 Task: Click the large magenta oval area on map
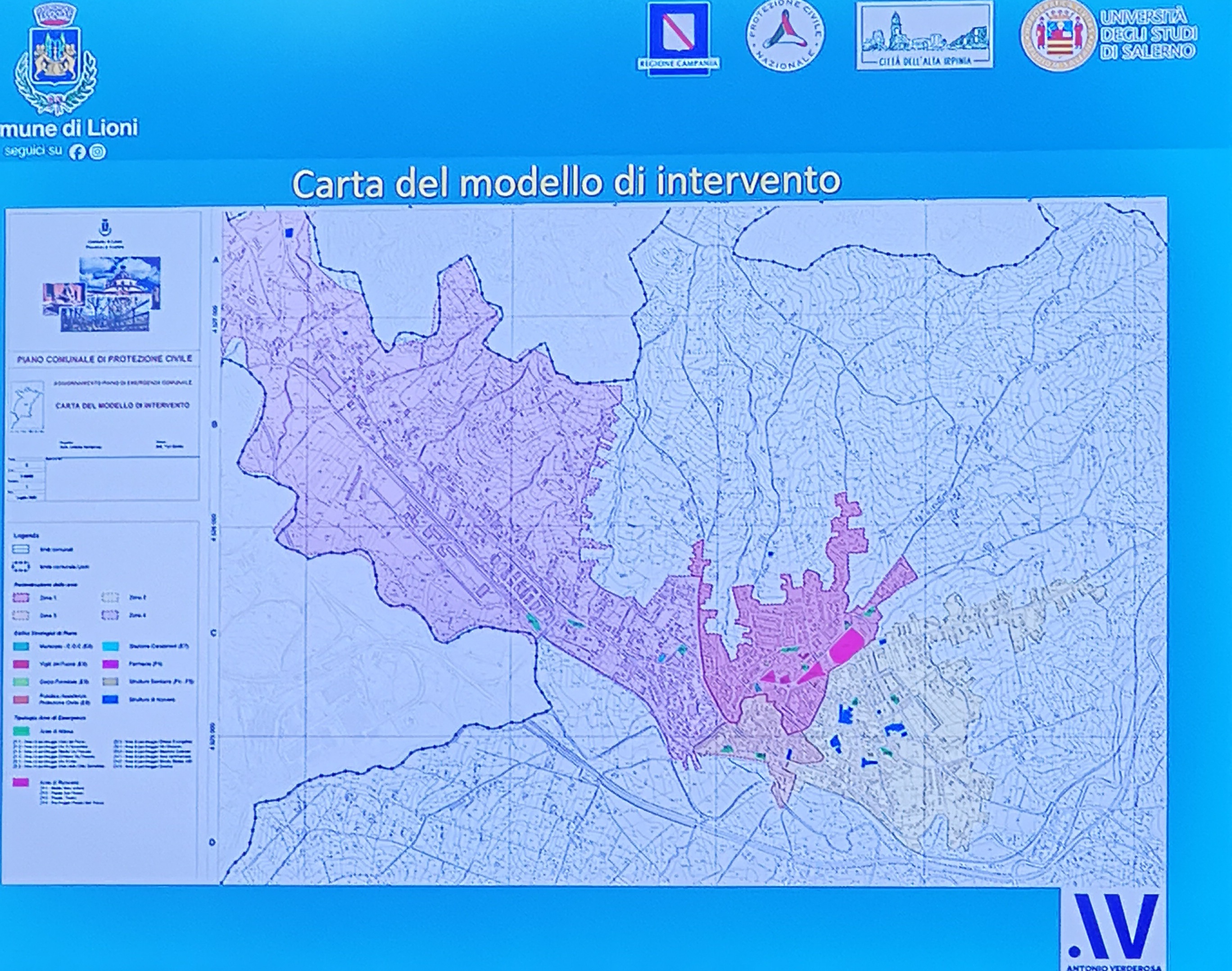pyautogui.click(x=847, y=647)
